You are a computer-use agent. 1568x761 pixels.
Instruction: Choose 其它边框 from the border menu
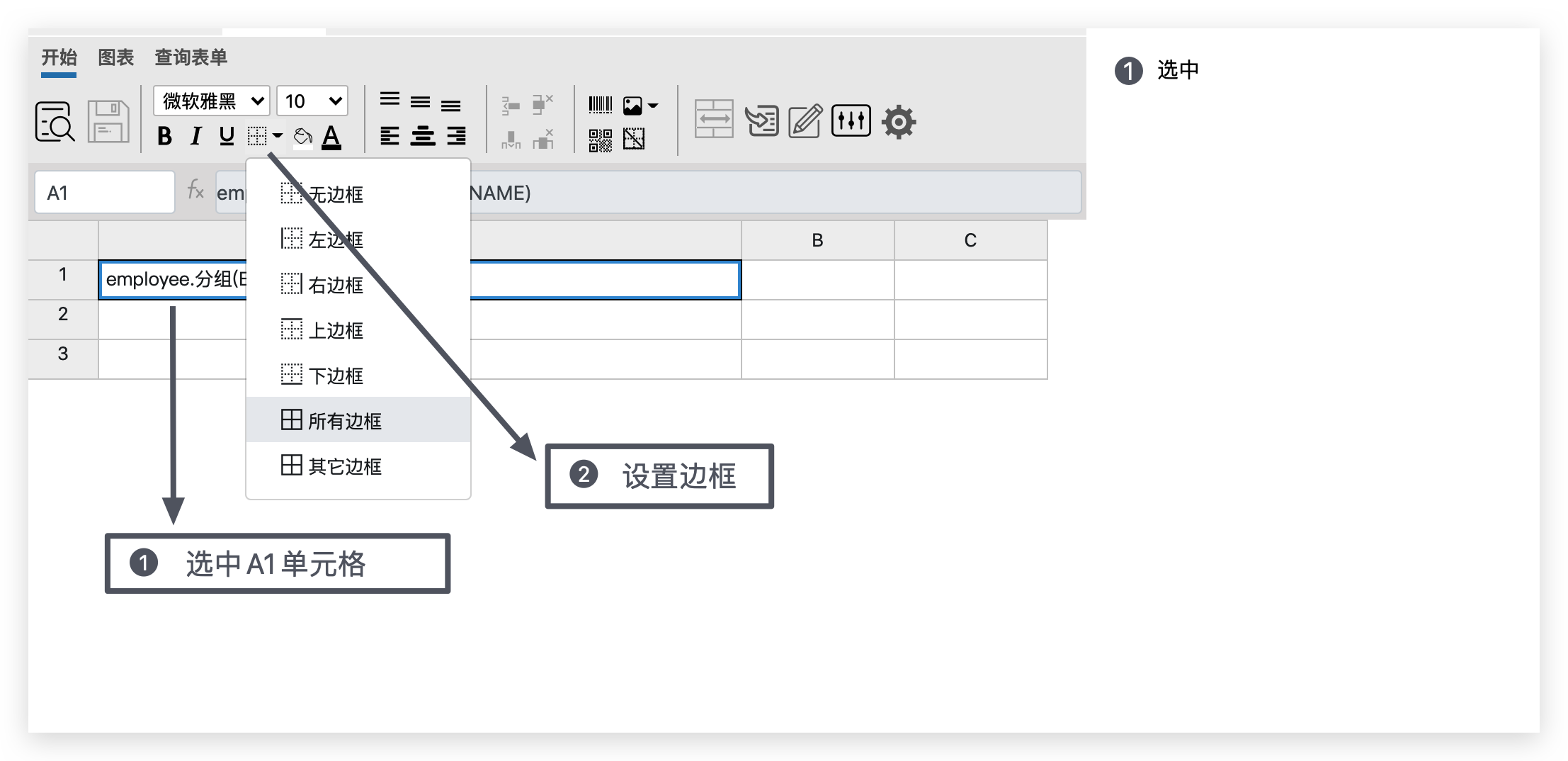[x=358, y=466]
